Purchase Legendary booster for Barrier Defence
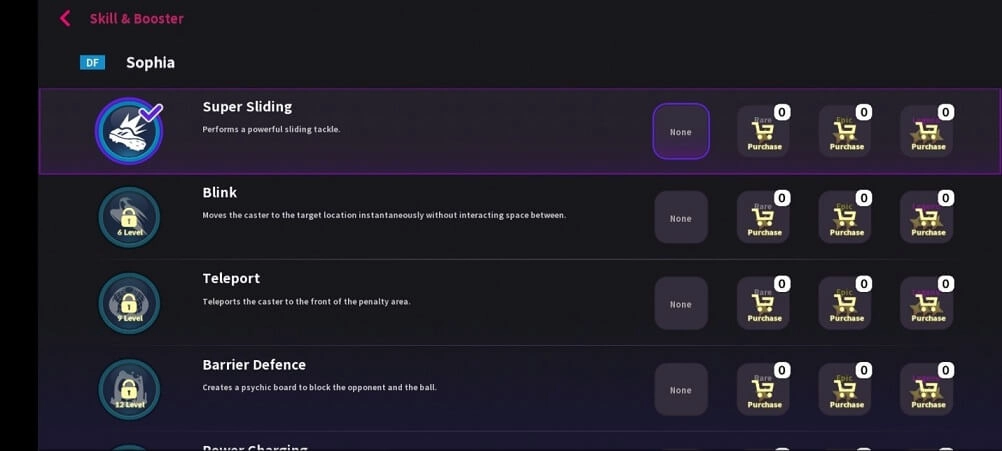This screenshot has width=1002, height=451. pyautogui.click(x=927, y=390)
